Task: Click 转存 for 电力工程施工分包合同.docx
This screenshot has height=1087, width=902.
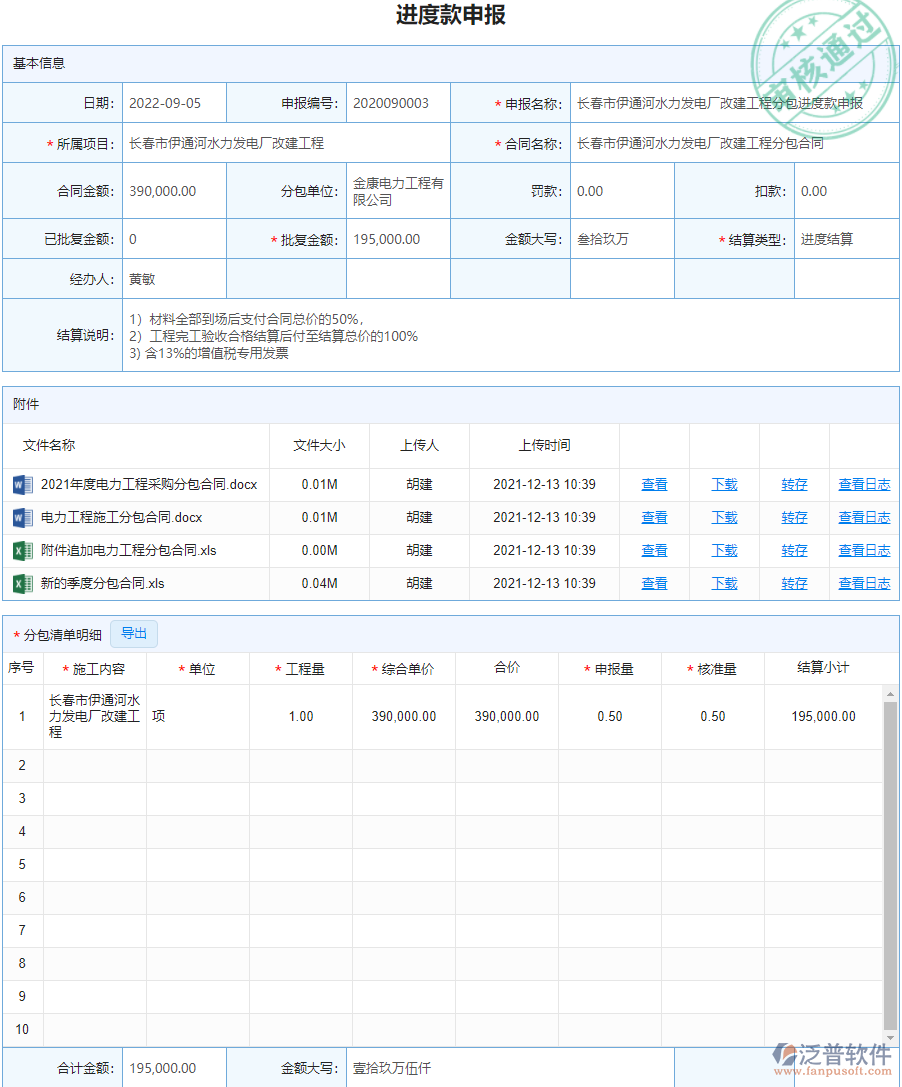Action: pos(793,517)
